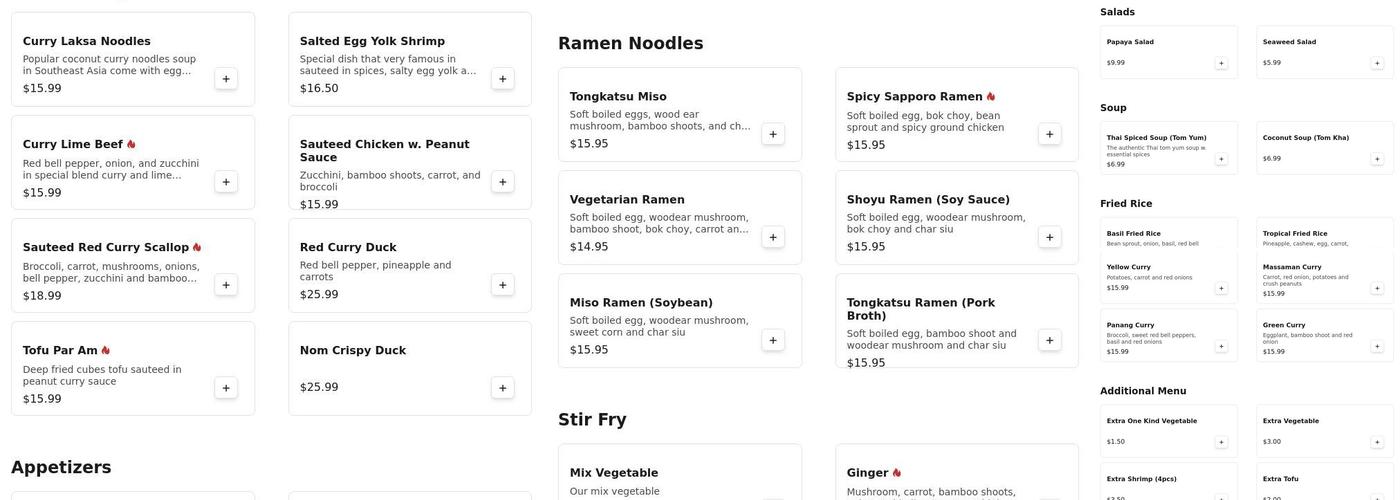This screenshot has height=500, width=1400.
Task: Add Sauteed Red Curry Scallop to order
Action: coord(226,285)
